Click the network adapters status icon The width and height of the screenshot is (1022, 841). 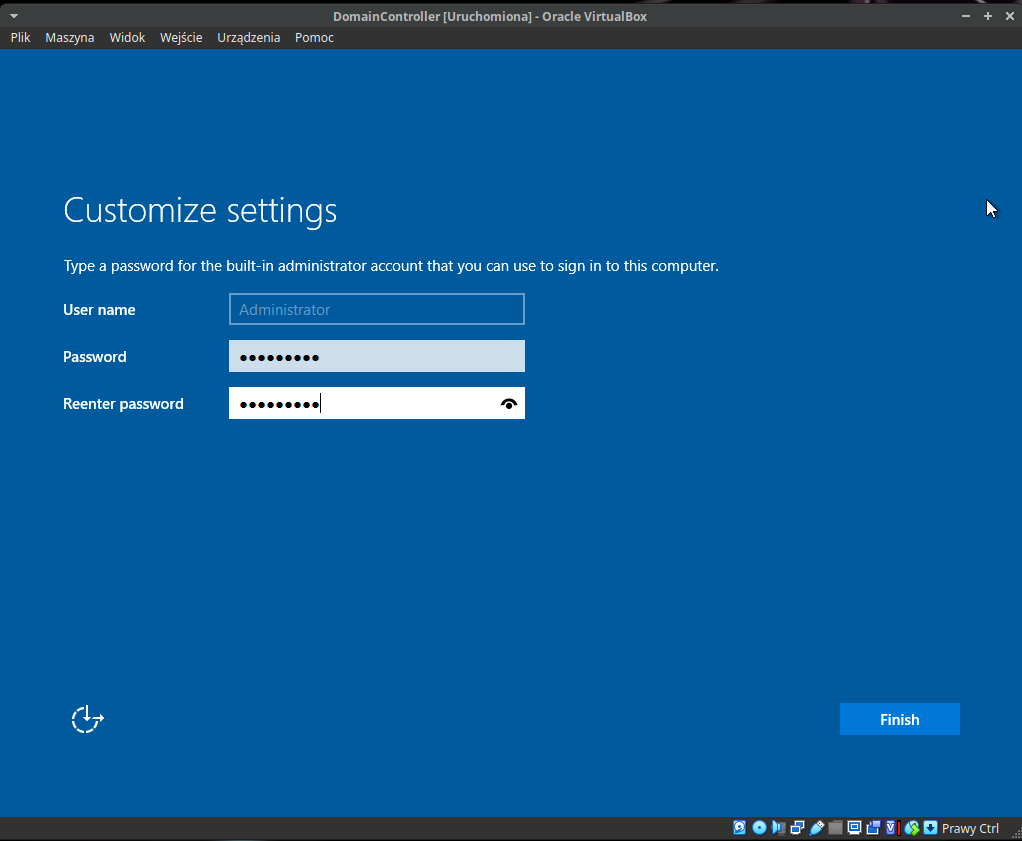[x=798, y=827]
